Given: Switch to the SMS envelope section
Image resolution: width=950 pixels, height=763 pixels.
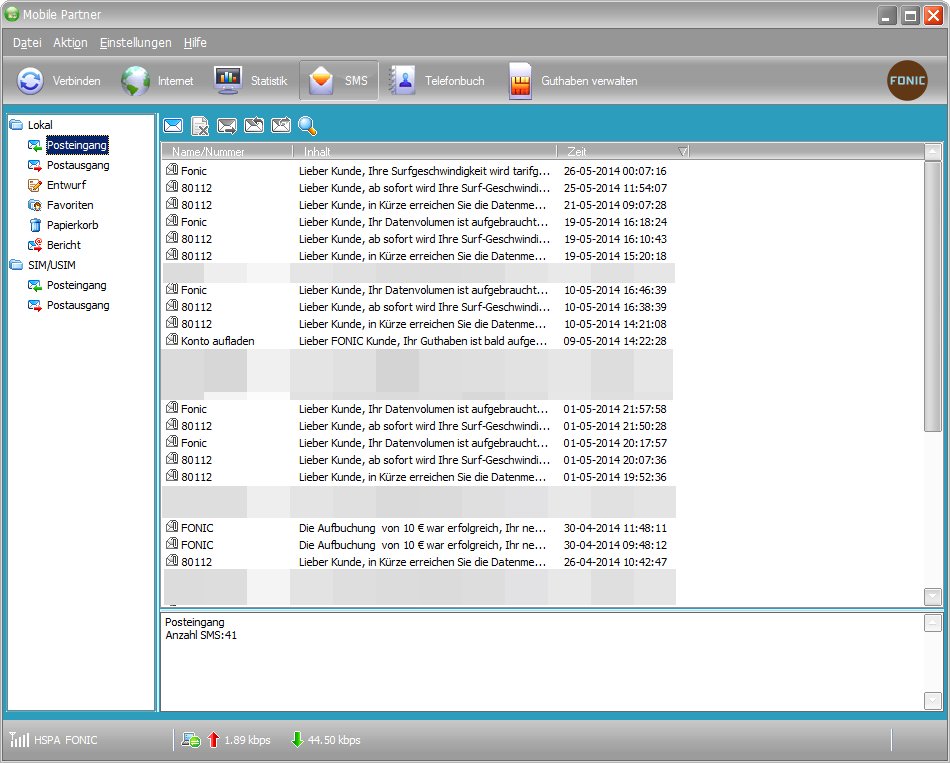Looking at the screenshot, I should point(339,81).
